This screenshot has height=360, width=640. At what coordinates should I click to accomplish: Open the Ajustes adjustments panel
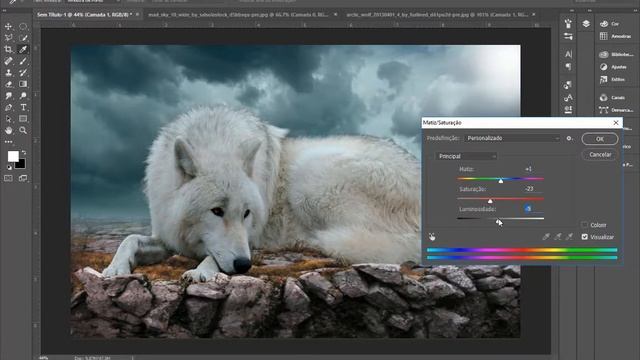click(613, 67)
